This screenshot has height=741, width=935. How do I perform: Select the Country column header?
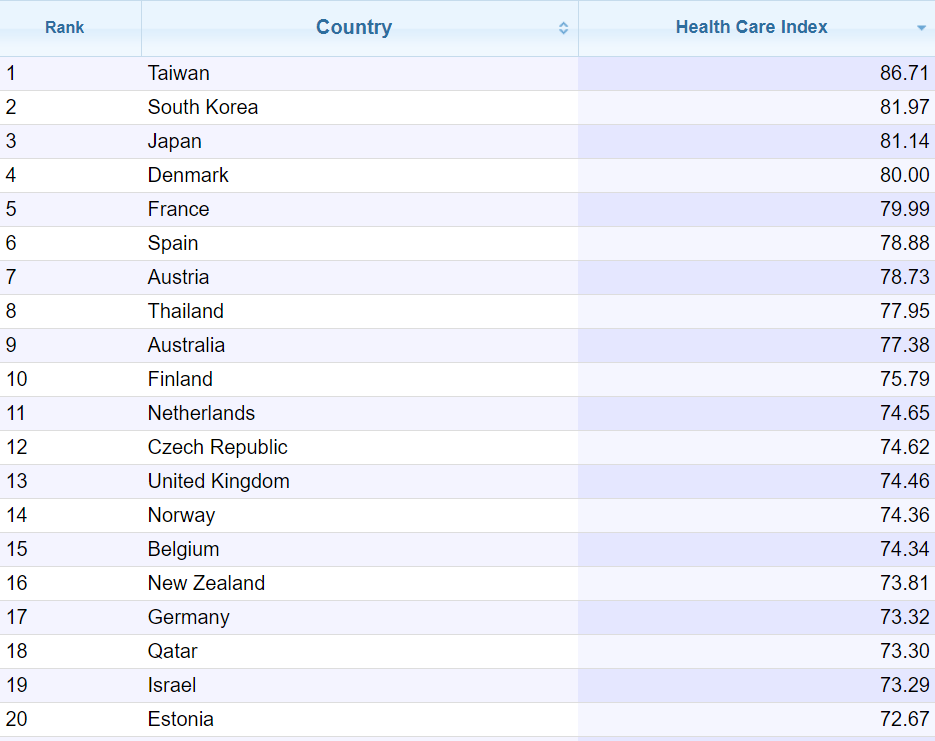(x=354, y=27)
